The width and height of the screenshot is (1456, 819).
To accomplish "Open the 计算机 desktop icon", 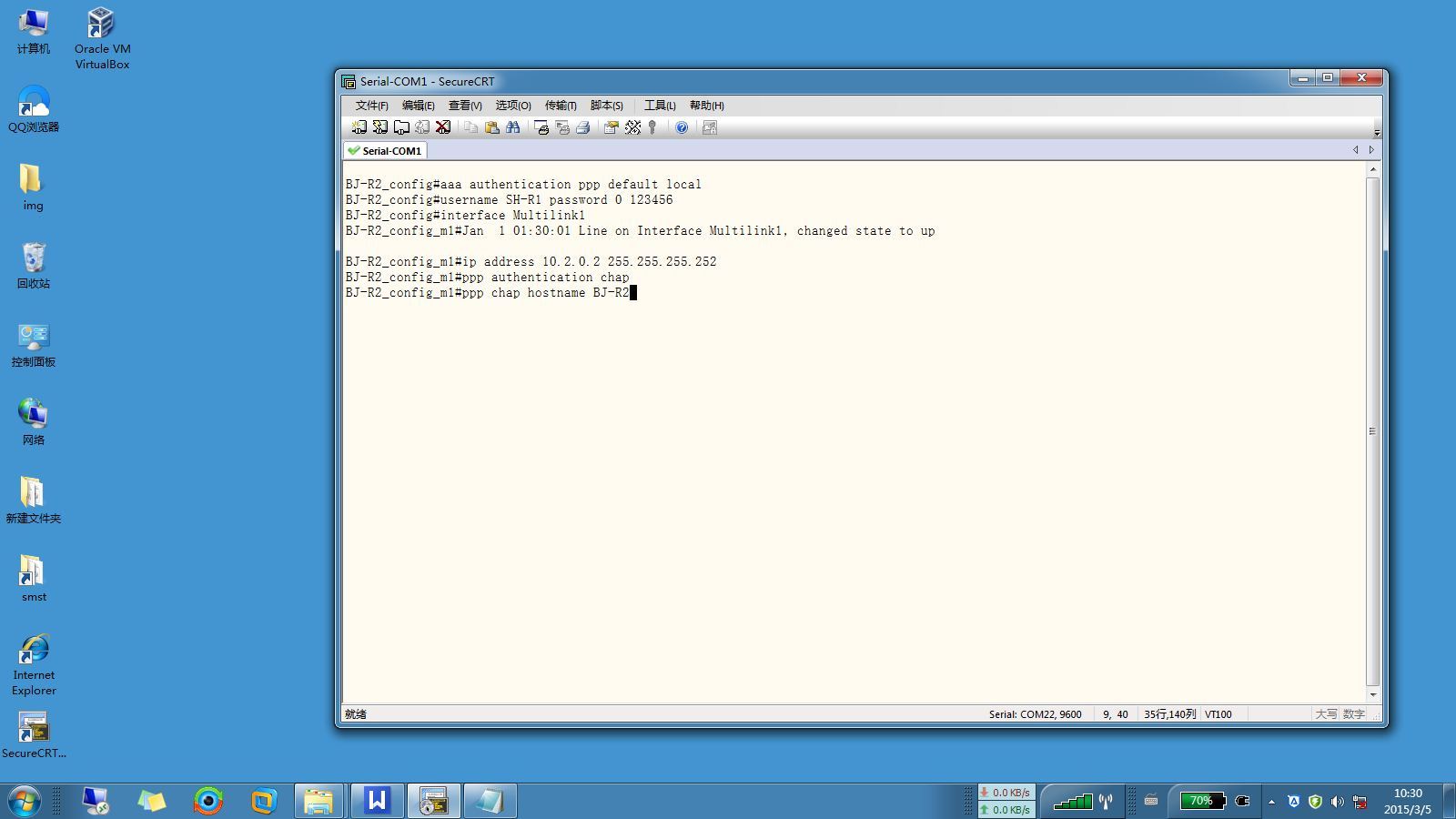I will pos(34,30).
